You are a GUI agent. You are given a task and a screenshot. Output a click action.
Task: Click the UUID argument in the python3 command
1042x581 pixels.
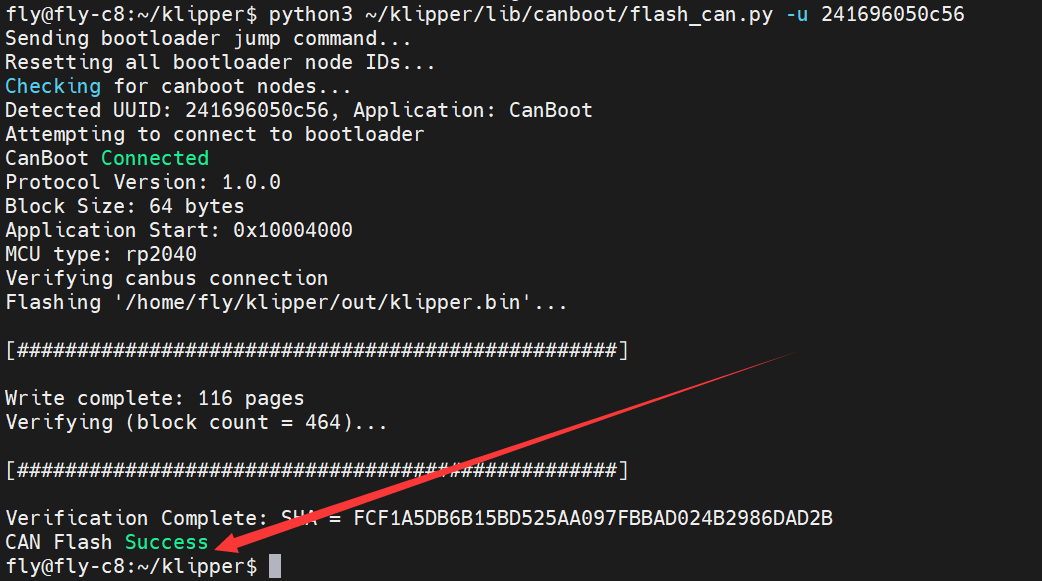pos(893,15)
